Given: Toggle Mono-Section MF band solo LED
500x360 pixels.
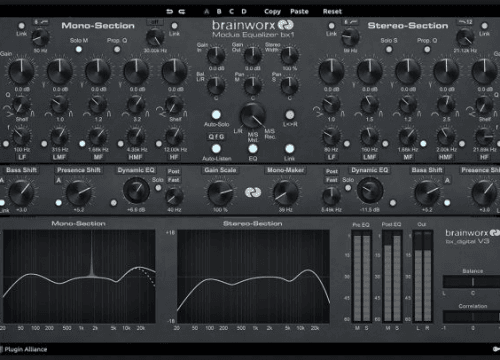Looking at the screenshot, I should [x=82, y=144].
